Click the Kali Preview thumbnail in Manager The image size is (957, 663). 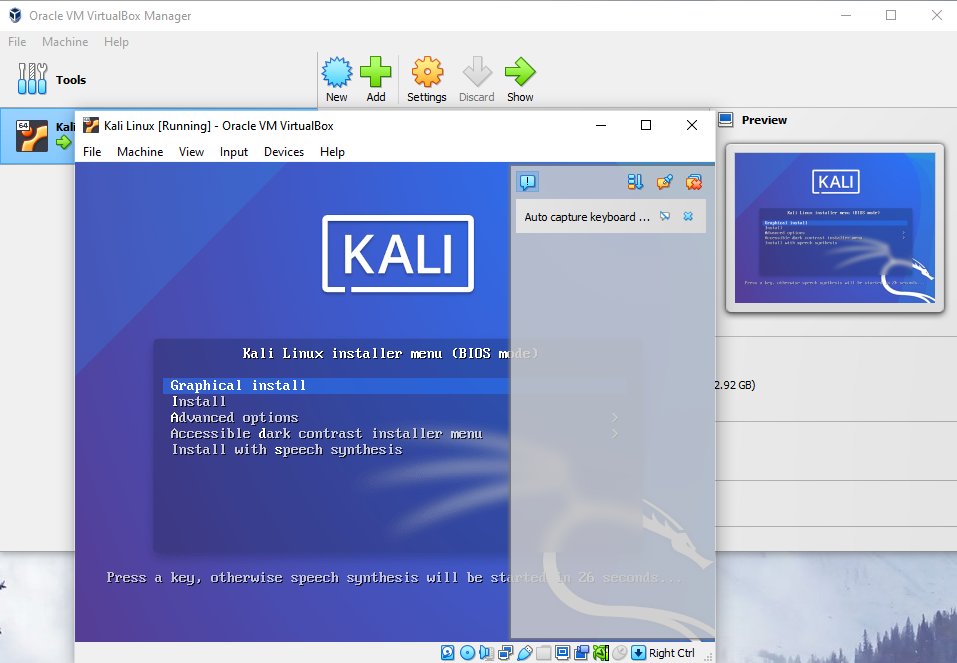[834, 228]
